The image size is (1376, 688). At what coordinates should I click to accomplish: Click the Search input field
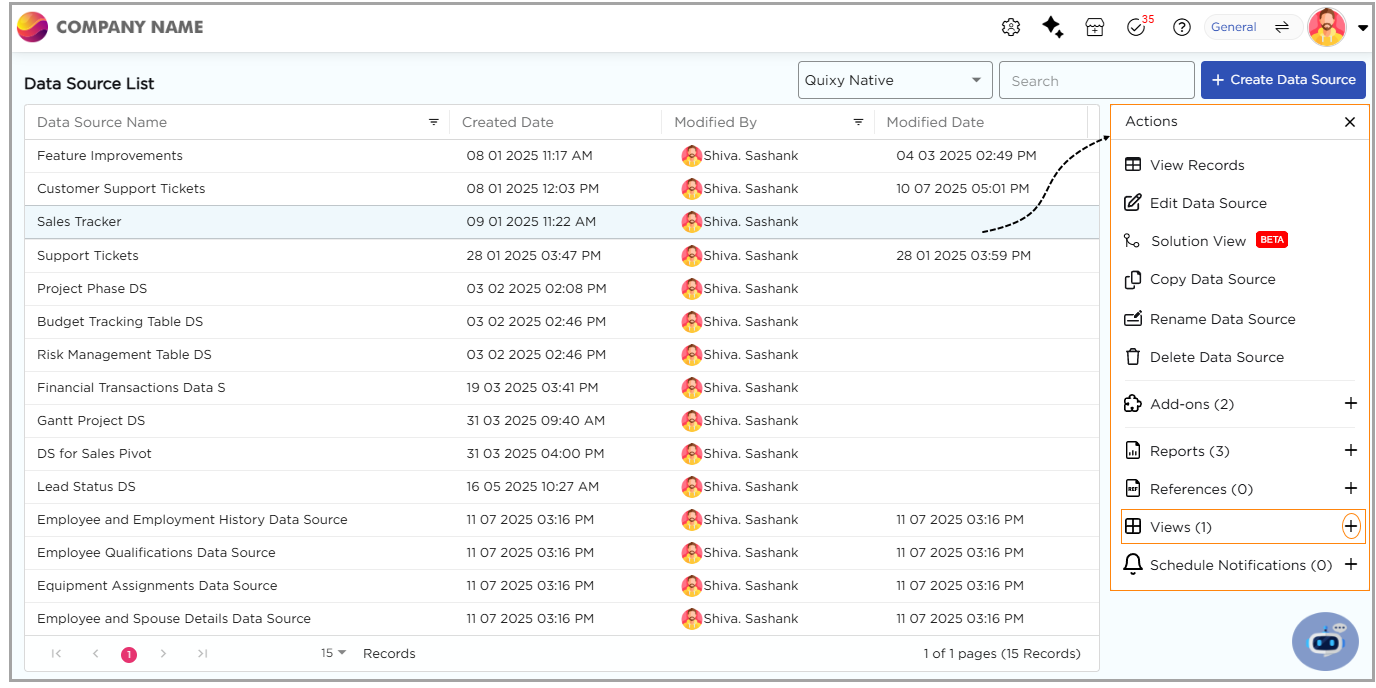(1096, 81)
